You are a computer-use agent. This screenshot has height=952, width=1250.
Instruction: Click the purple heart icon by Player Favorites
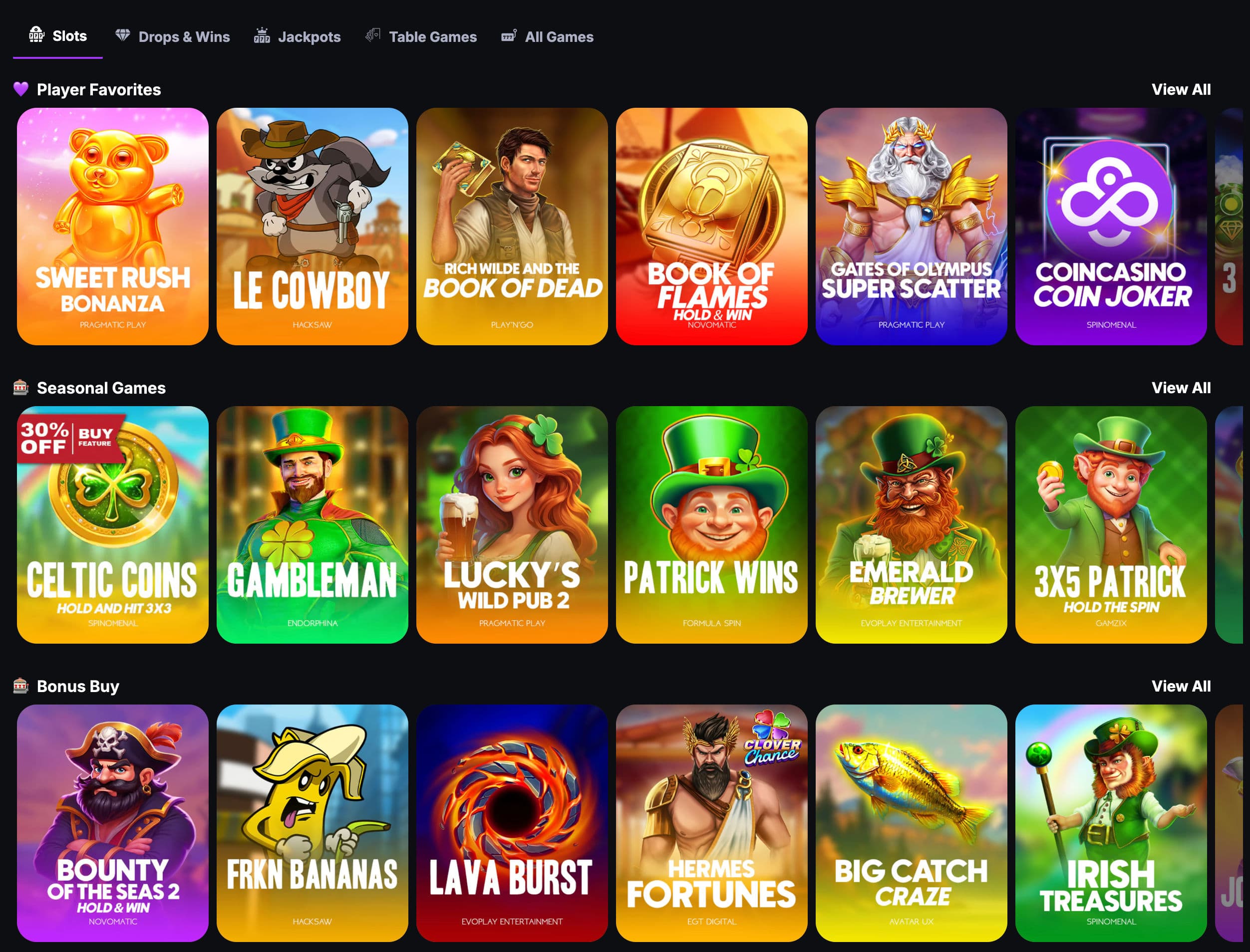[x=21, y=89]
